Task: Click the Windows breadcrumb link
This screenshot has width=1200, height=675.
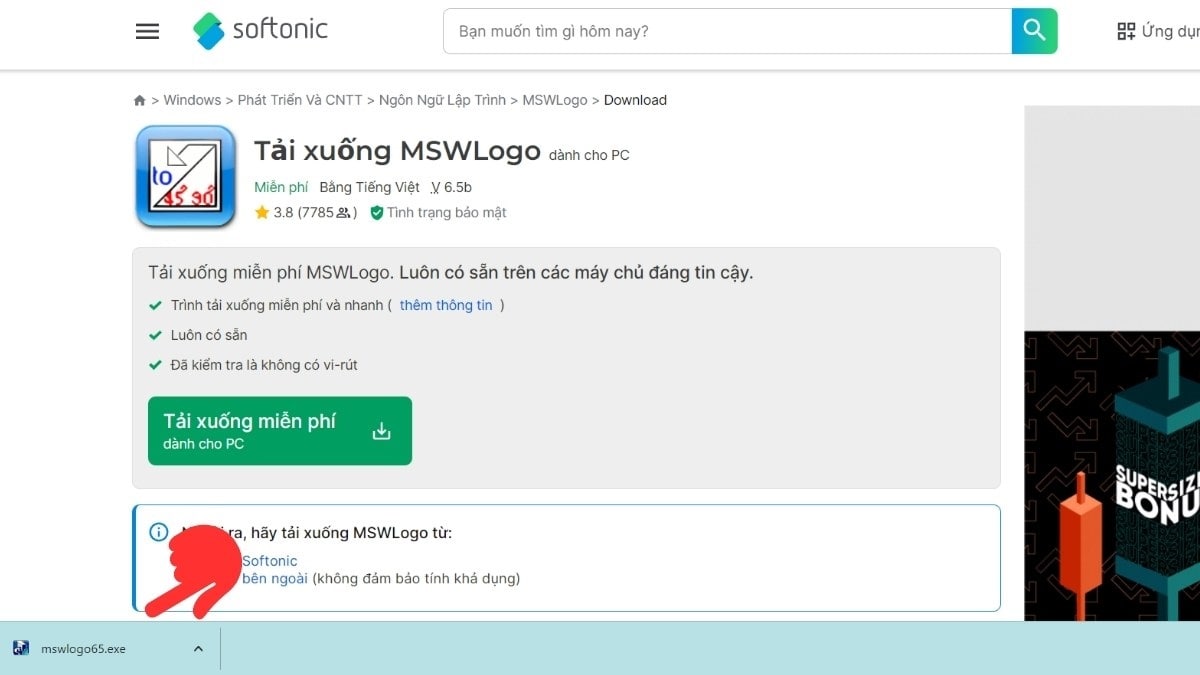Action: point(192,100)
